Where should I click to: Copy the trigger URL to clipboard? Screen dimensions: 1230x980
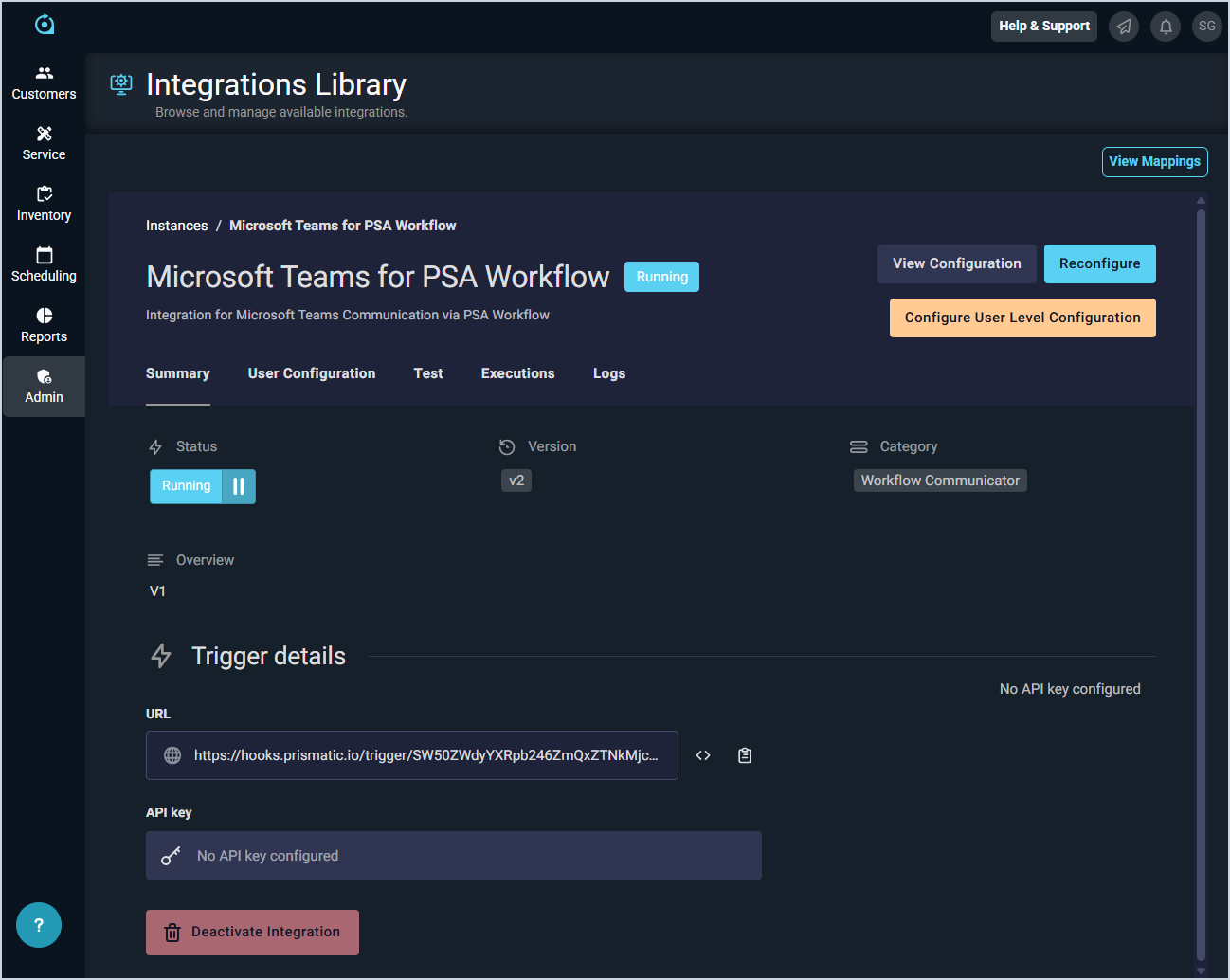point(745,755)
